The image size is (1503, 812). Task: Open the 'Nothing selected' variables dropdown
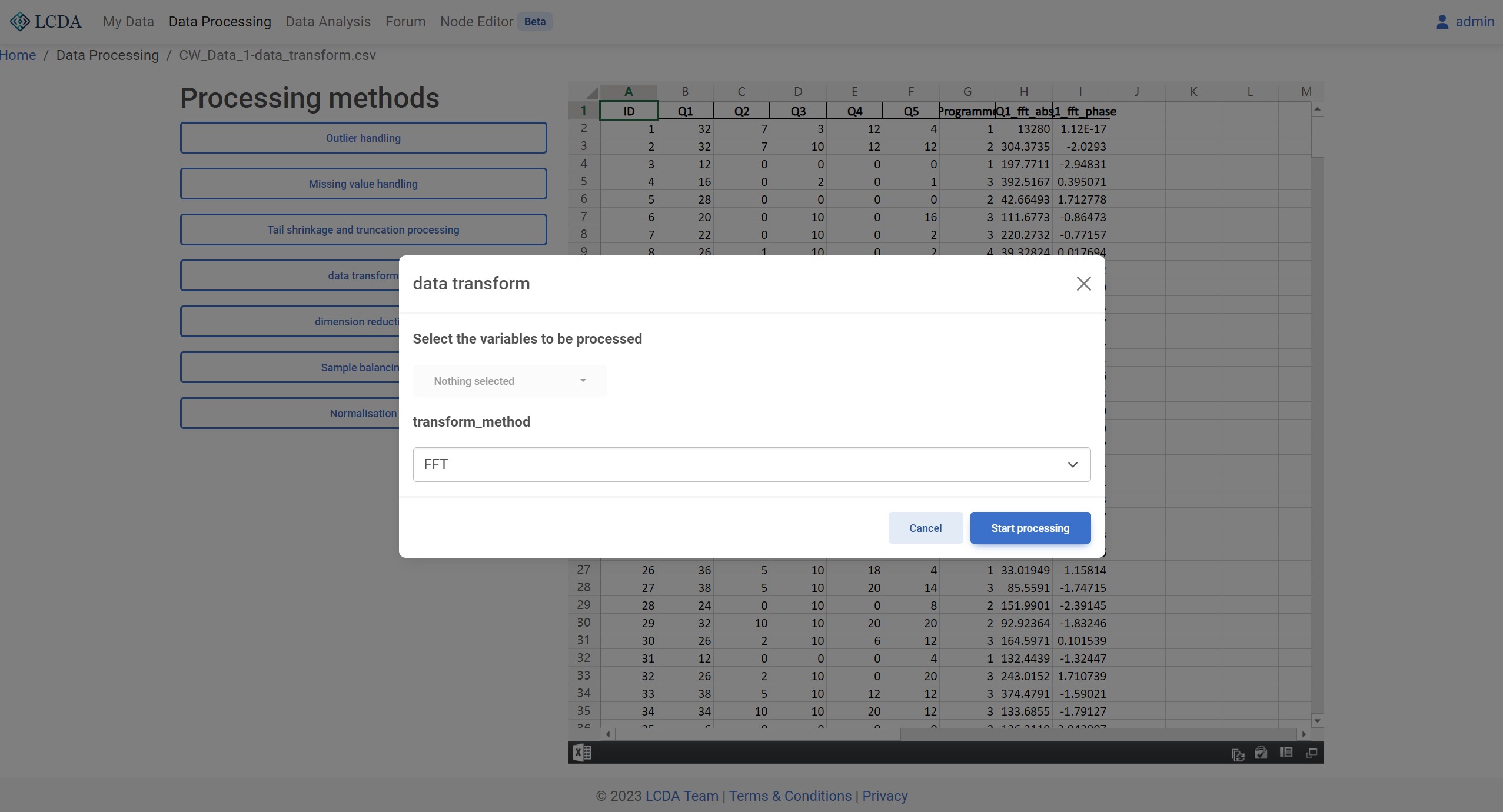510,381
